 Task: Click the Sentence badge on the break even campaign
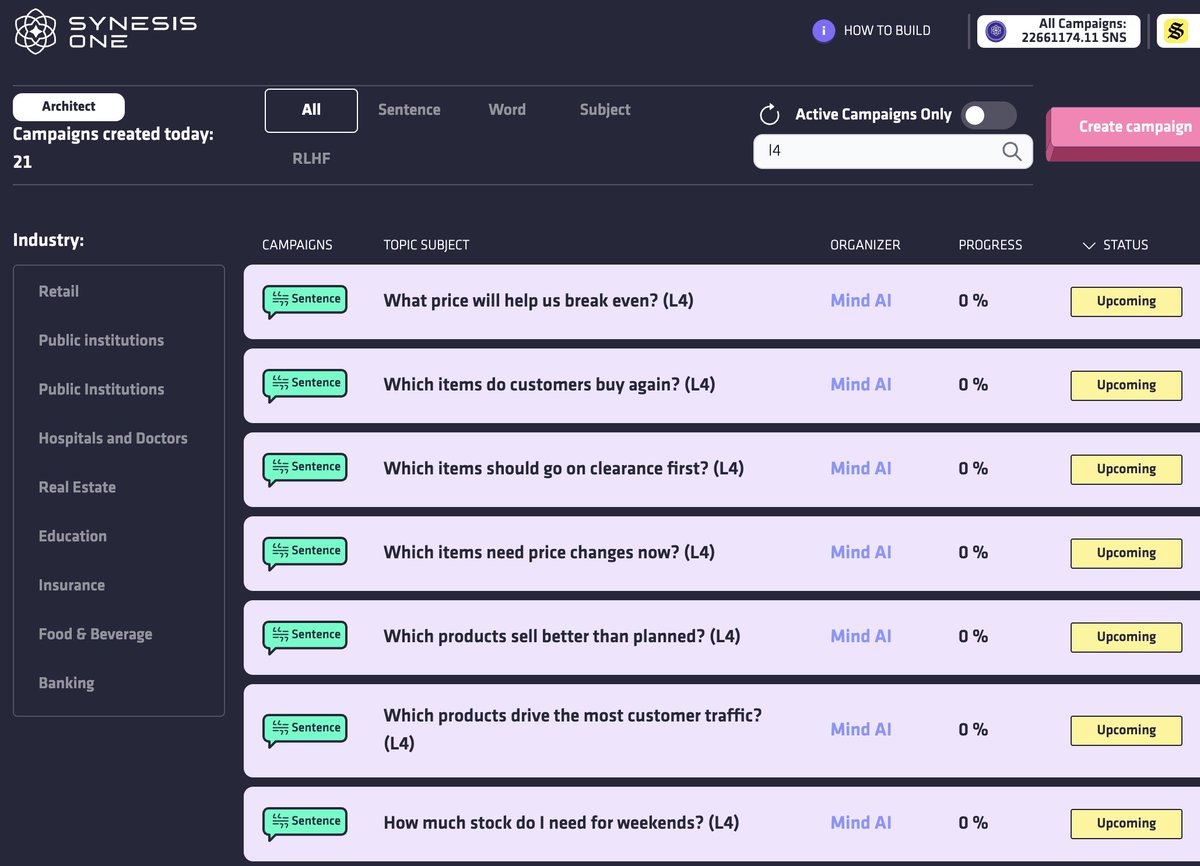(x=304, y=299)
